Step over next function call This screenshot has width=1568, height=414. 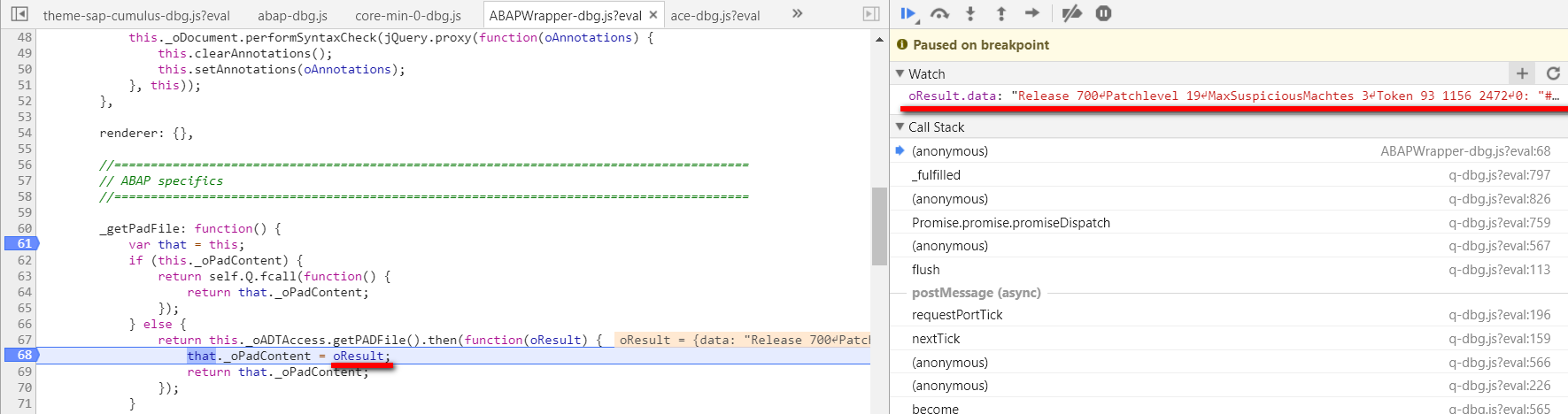pyautogui.click(x=940, y=13)
